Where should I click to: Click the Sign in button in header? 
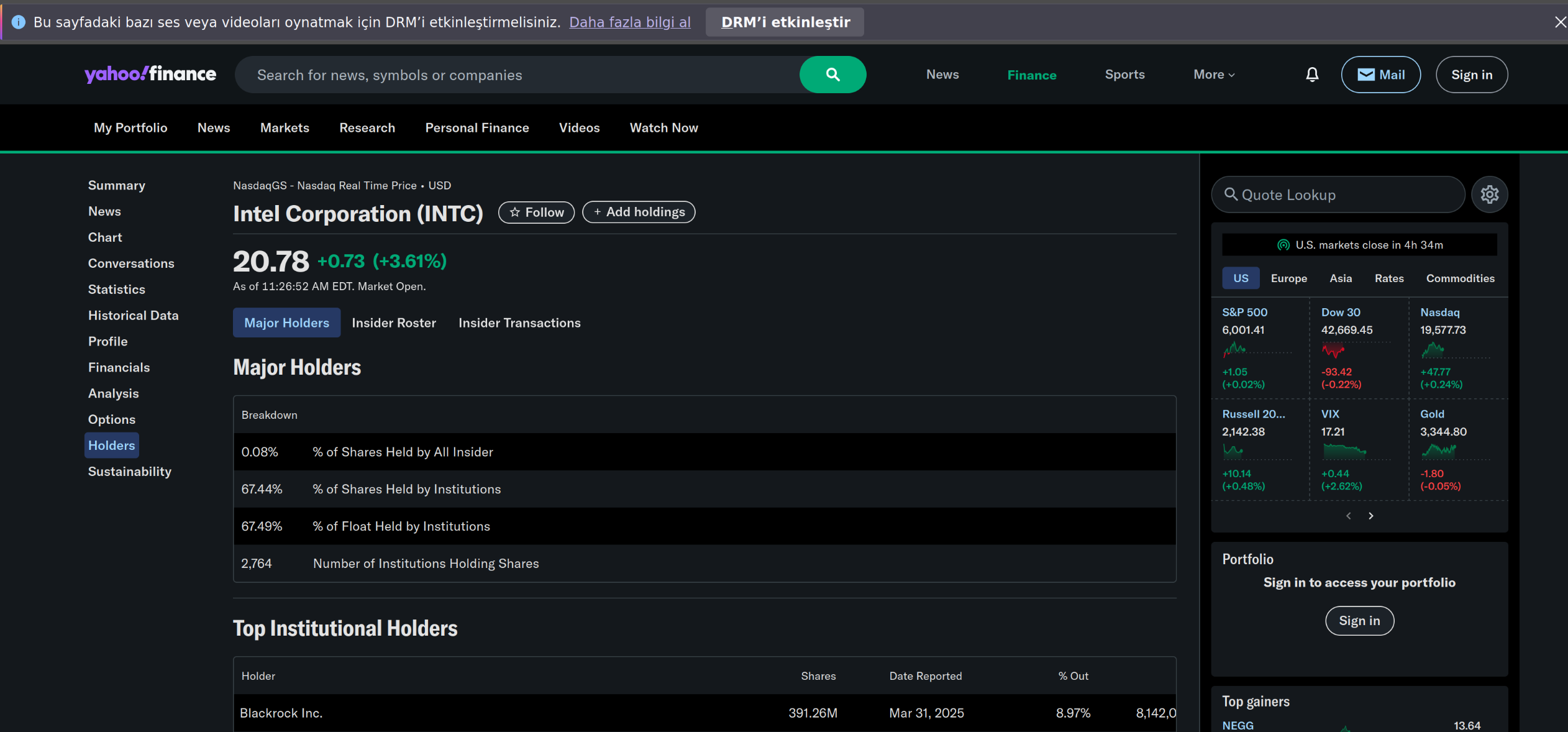pos(1472,75)
